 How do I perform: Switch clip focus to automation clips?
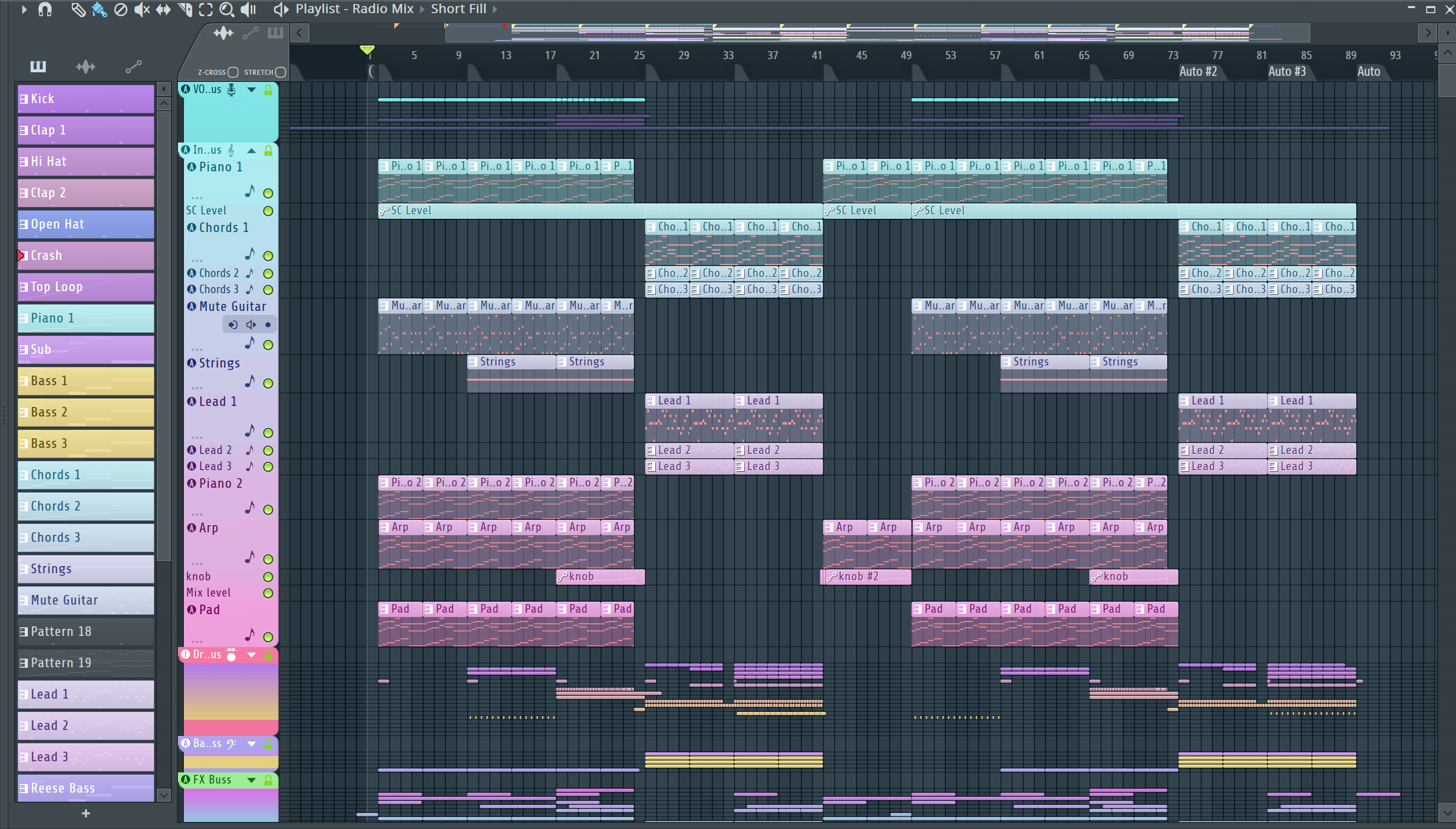point(251,33)
